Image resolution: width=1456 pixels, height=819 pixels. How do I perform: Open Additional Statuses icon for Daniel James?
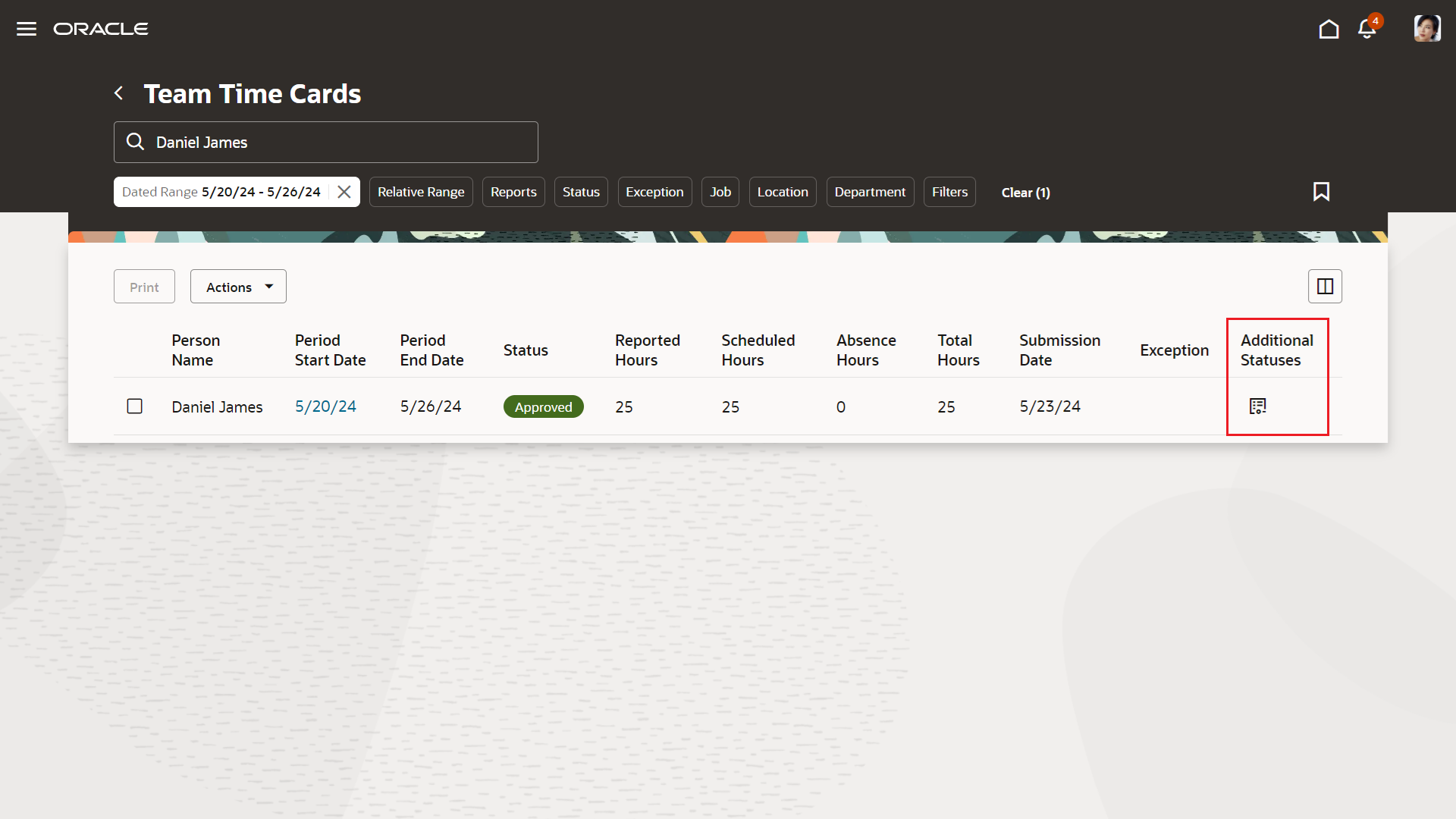tap(1257, 406)
